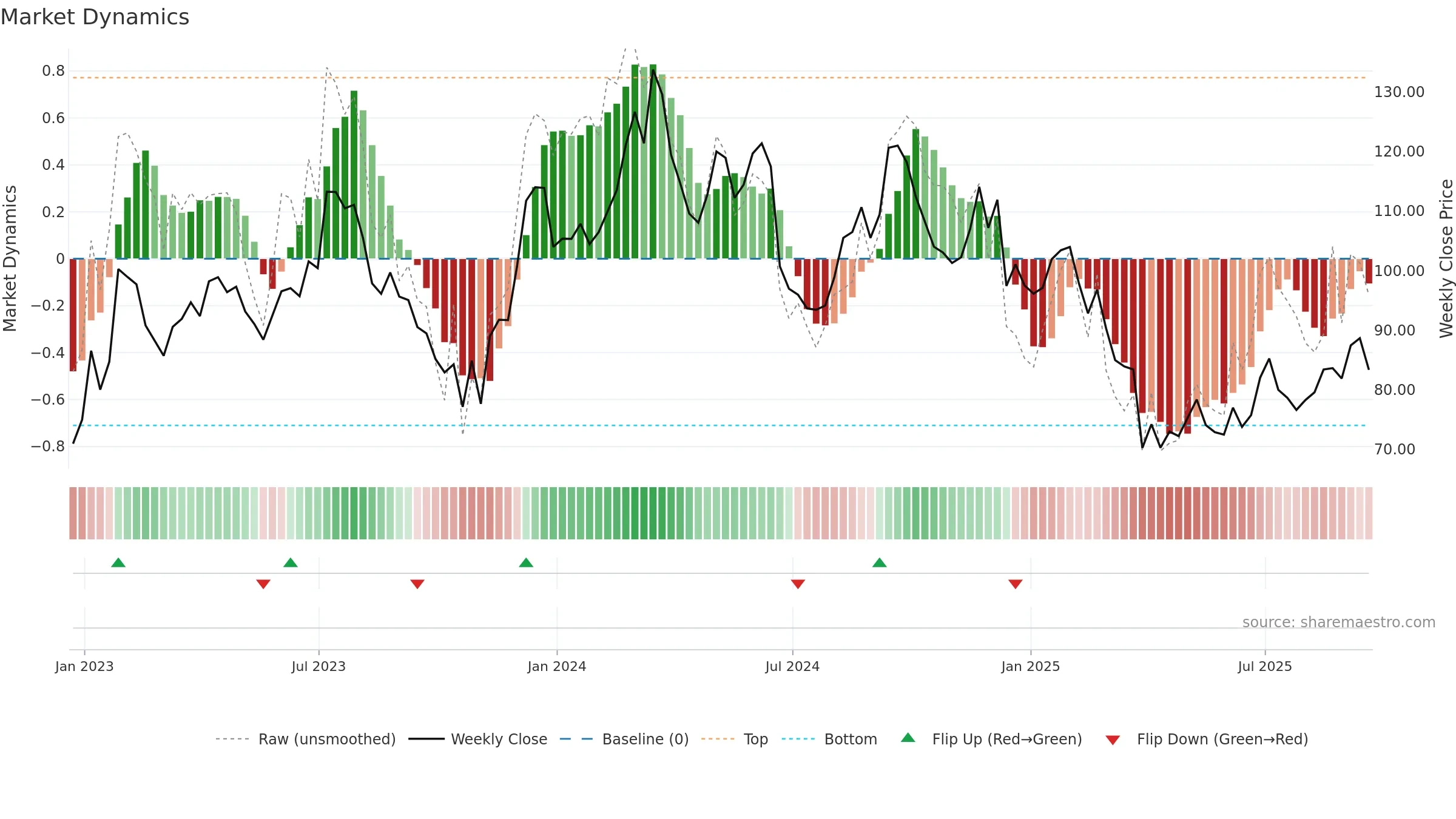Click the 100.00 right price axis label
Image resolution: width=1456 pixels, height=819 pixels.
point(1399,271)
